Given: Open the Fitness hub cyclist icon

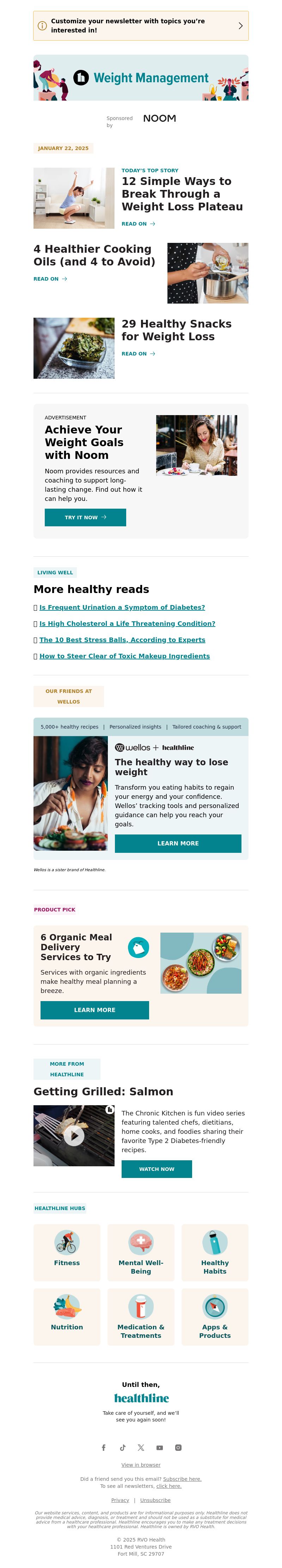Looking at the screenshot, I should pos(67,1242).
